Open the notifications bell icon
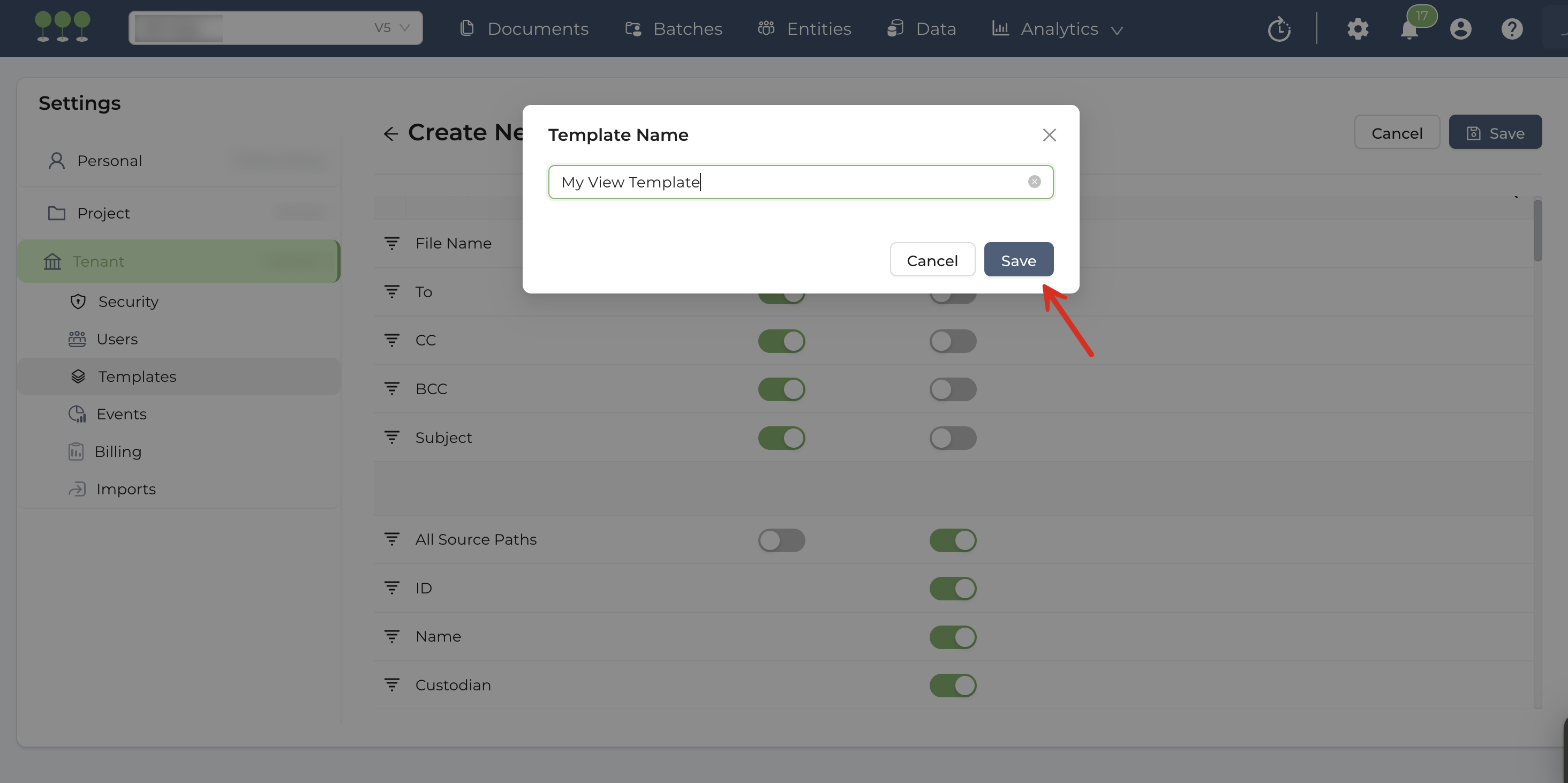The height and width of the screenshot is (783, 1568). [1408, 29]
